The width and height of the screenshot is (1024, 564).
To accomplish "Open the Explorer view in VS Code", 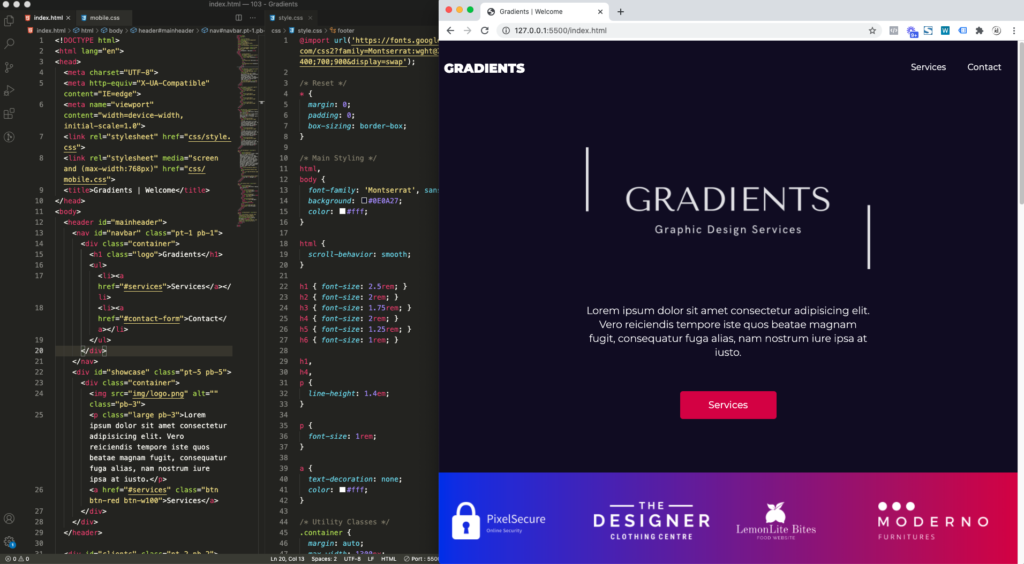I will coord(9,21).
